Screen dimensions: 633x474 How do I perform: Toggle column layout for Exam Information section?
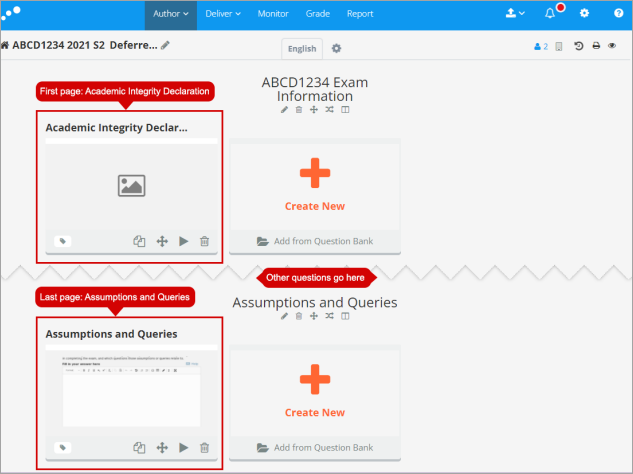coord(345,109)
